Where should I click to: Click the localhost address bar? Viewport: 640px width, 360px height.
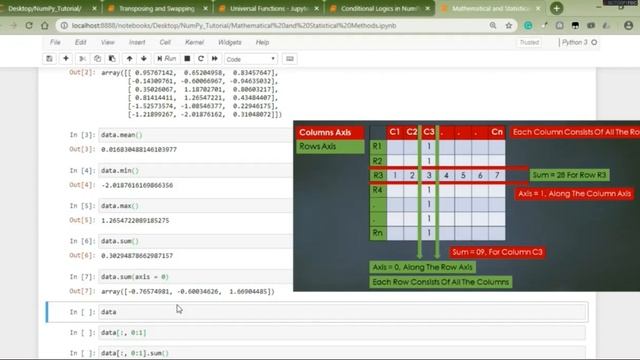point(234,25)
